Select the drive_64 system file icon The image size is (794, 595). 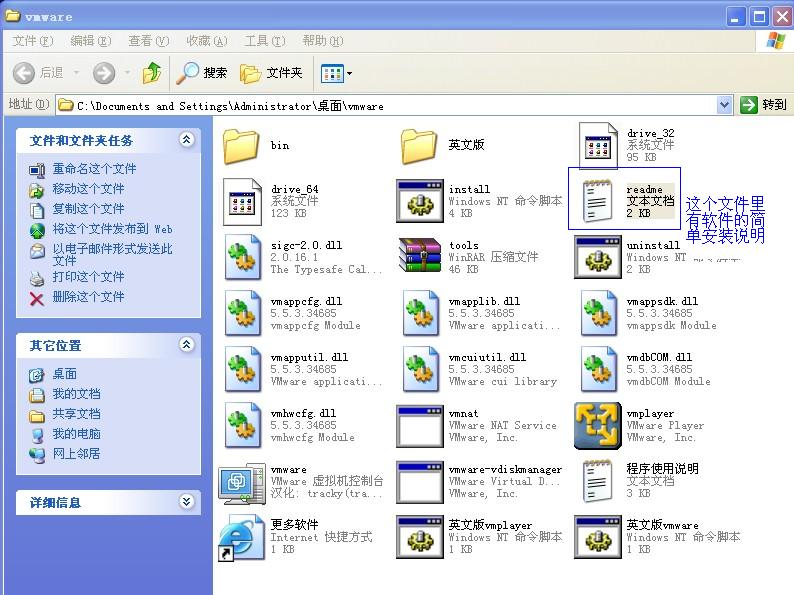point(241,201)
